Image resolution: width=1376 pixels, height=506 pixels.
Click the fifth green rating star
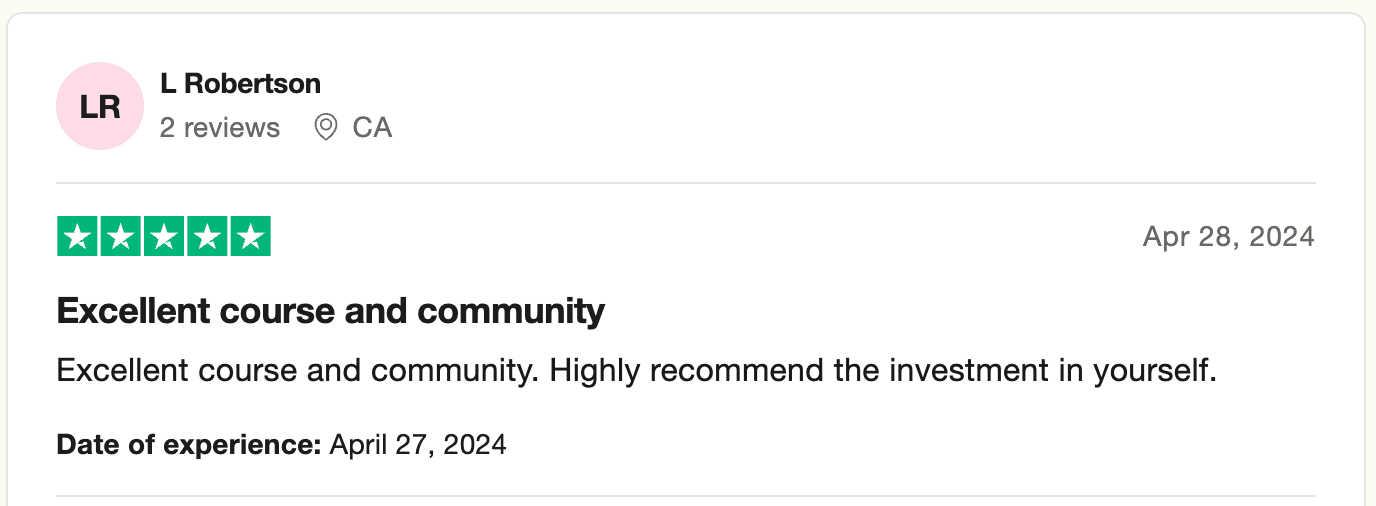tap(250, 237)
